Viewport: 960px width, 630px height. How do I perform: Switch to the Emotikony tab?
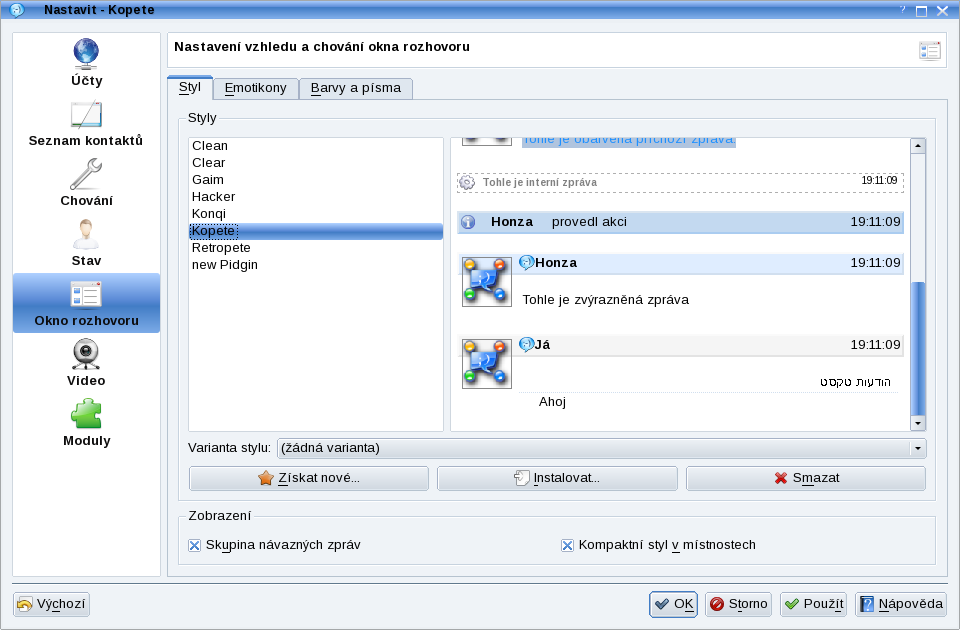pyautogui.click(x=255, y=88)
